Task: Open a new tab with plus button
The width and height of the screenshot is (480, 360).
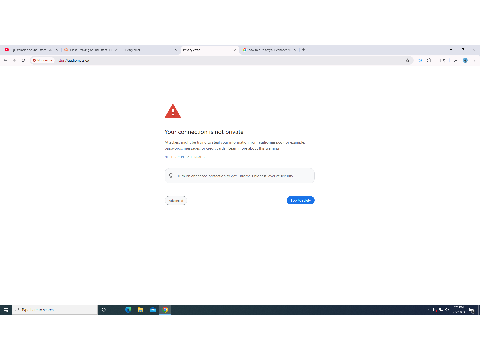Action: click(x=303, y=50)
